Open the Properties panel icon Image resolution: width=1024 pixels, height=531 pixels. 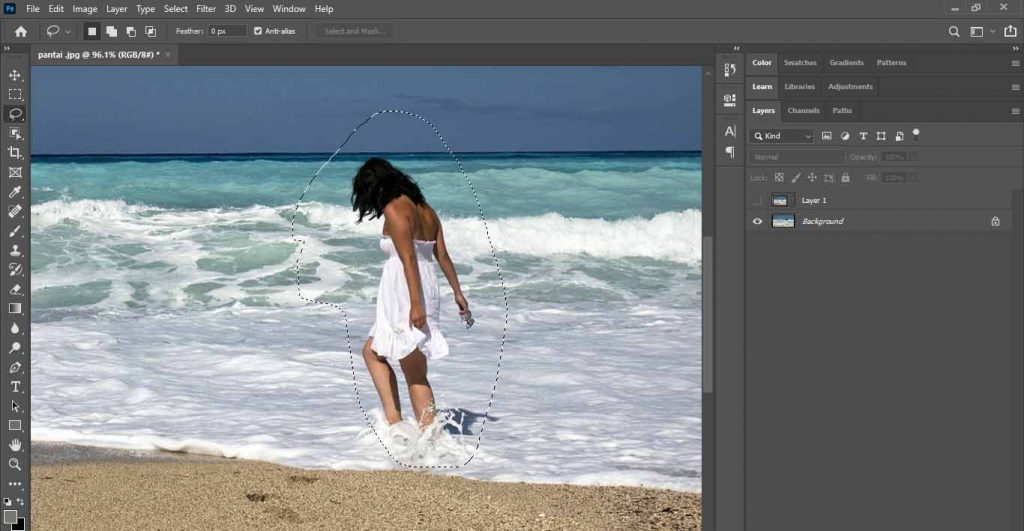pyautogui.click(x=730, y=99)
